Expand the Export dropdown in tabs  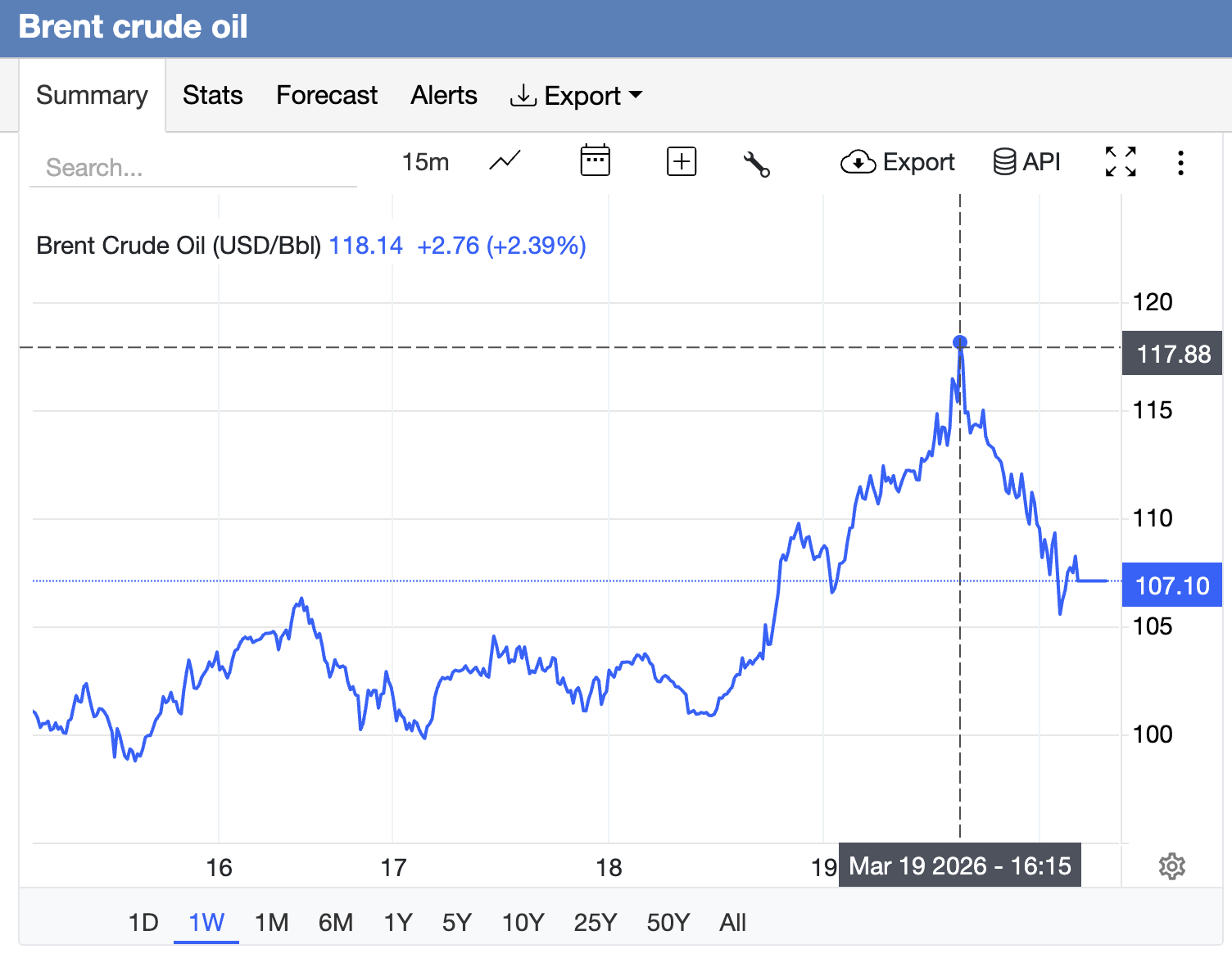click(576, 96)
